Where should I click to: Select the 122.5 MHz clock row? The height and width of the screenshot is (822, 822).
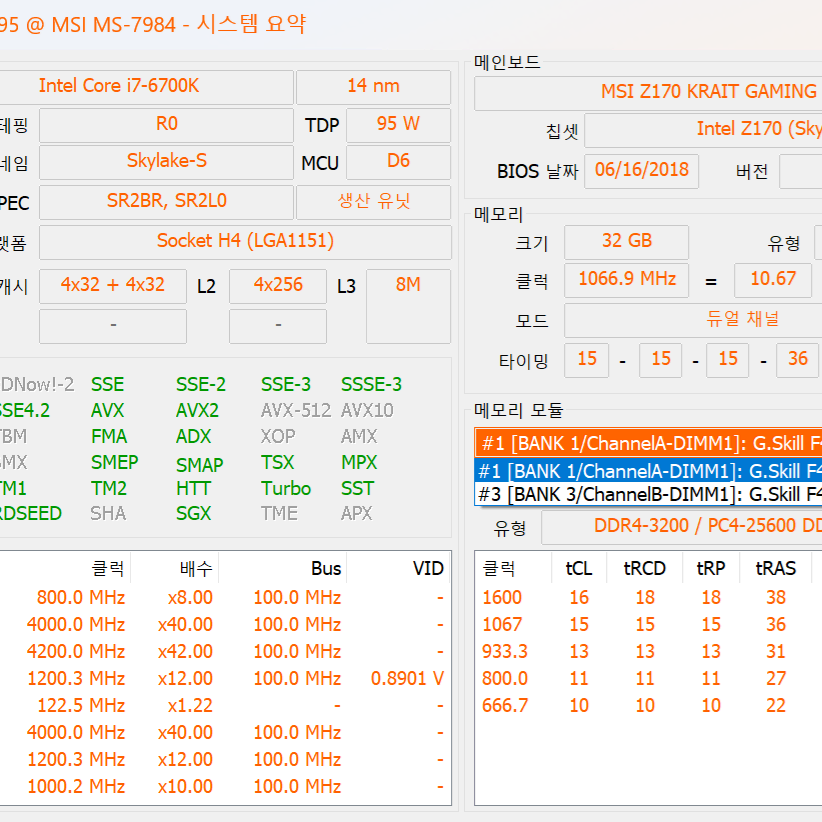tap(225, 706)
